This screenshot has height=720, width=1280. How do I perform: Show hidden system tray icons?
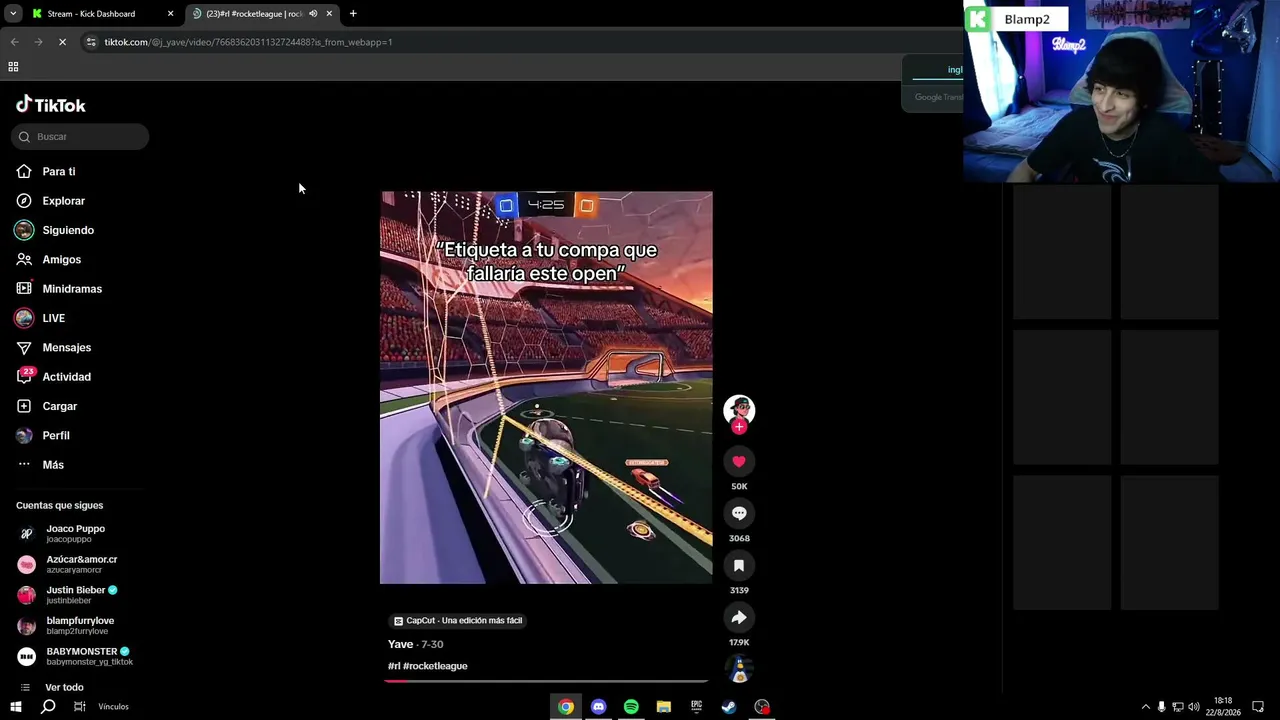(x=1145, y=707)
